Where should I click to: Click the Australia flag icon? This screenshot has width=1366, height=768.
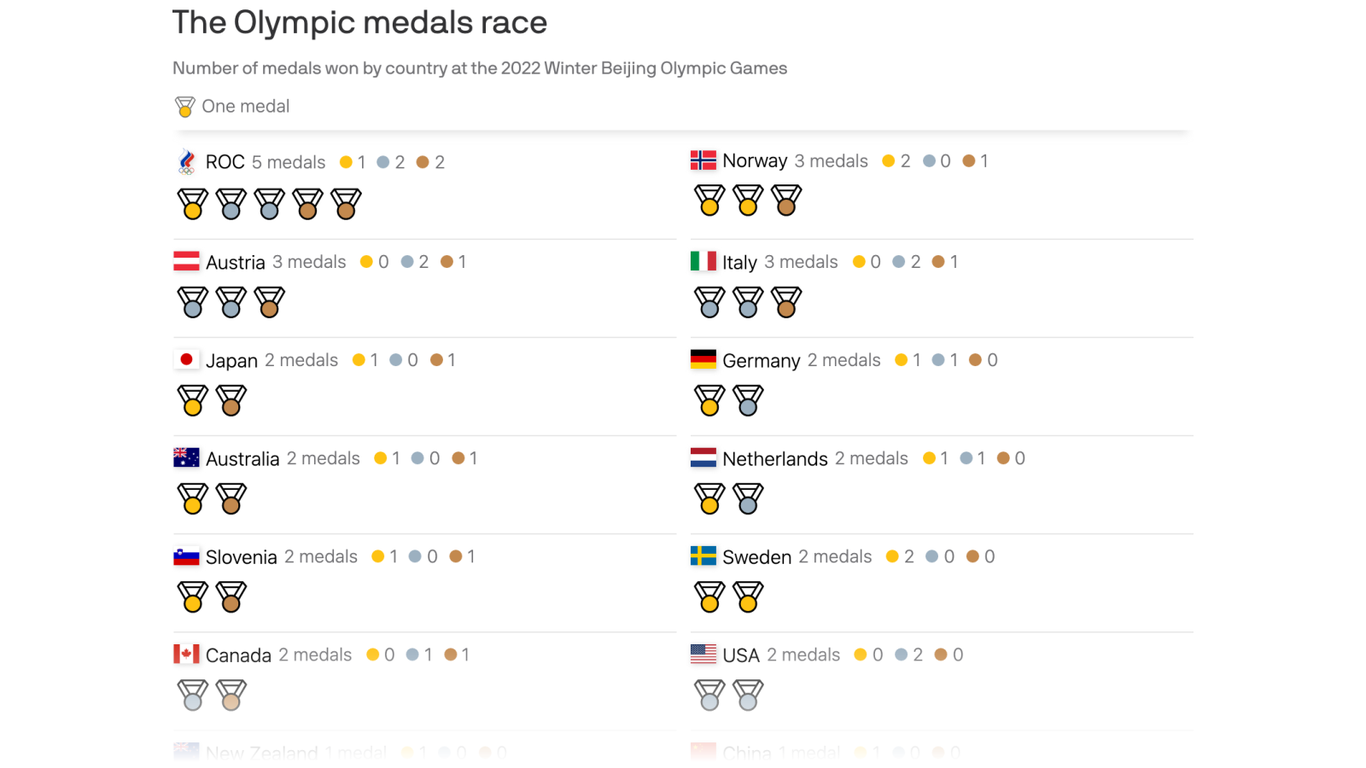(186, 458)
